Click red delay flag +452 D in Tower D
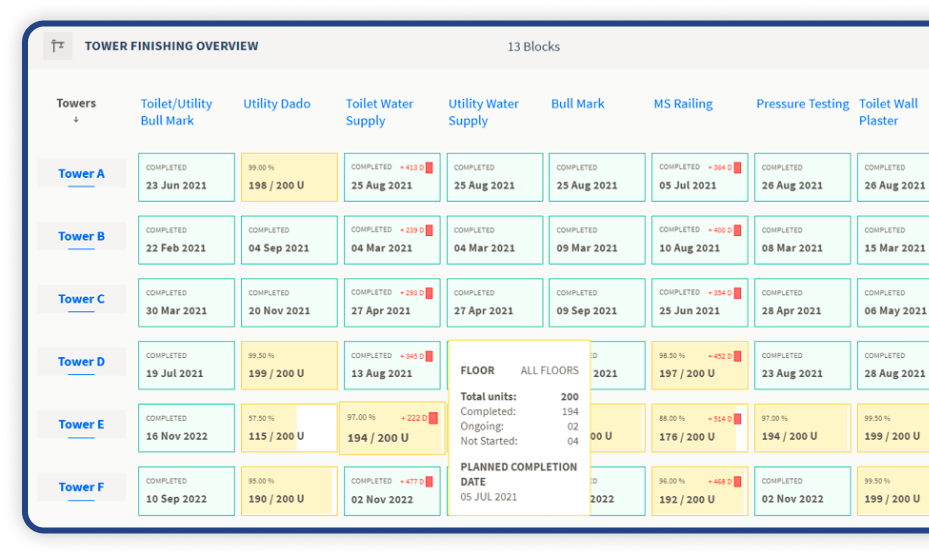The width and height of the screenshot is (929, 553). pyautogui.click(x=737, y=356)
